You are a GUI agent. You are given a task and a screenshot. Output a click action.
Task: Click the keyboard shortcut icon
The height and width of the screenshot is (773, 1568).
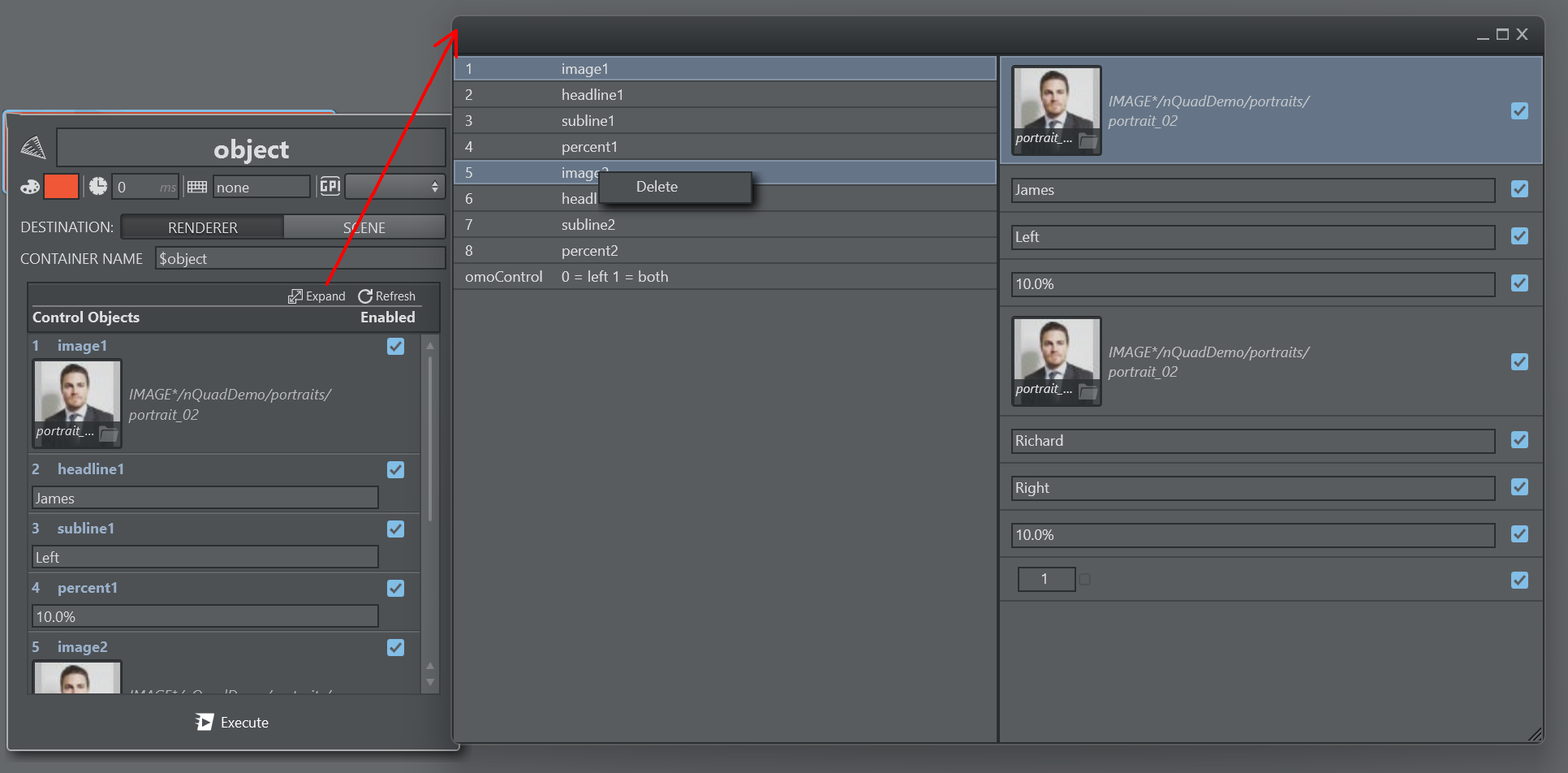tap(197, 187)
